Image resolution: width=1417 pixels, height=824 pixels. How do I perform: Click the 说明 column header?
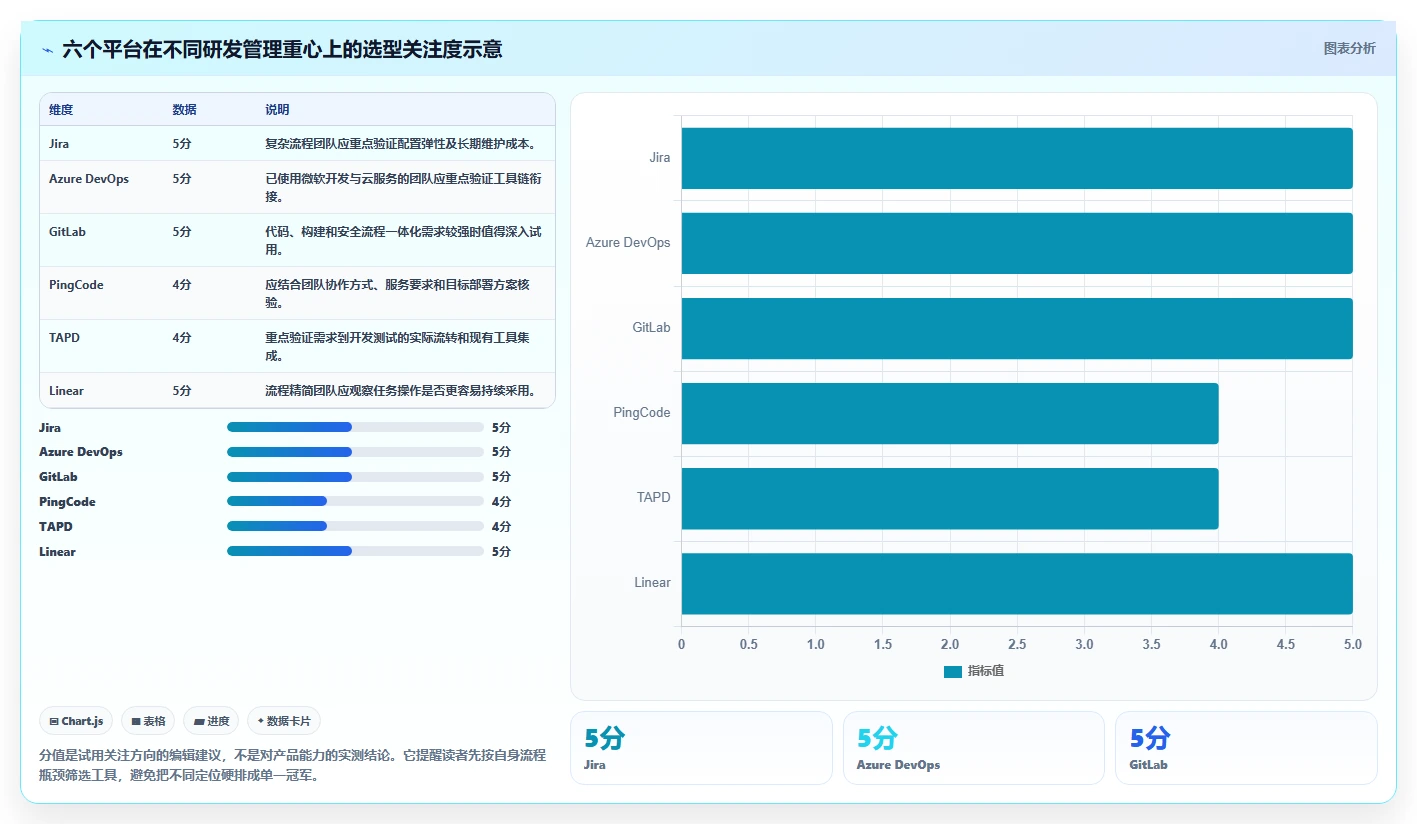(277, 110)
